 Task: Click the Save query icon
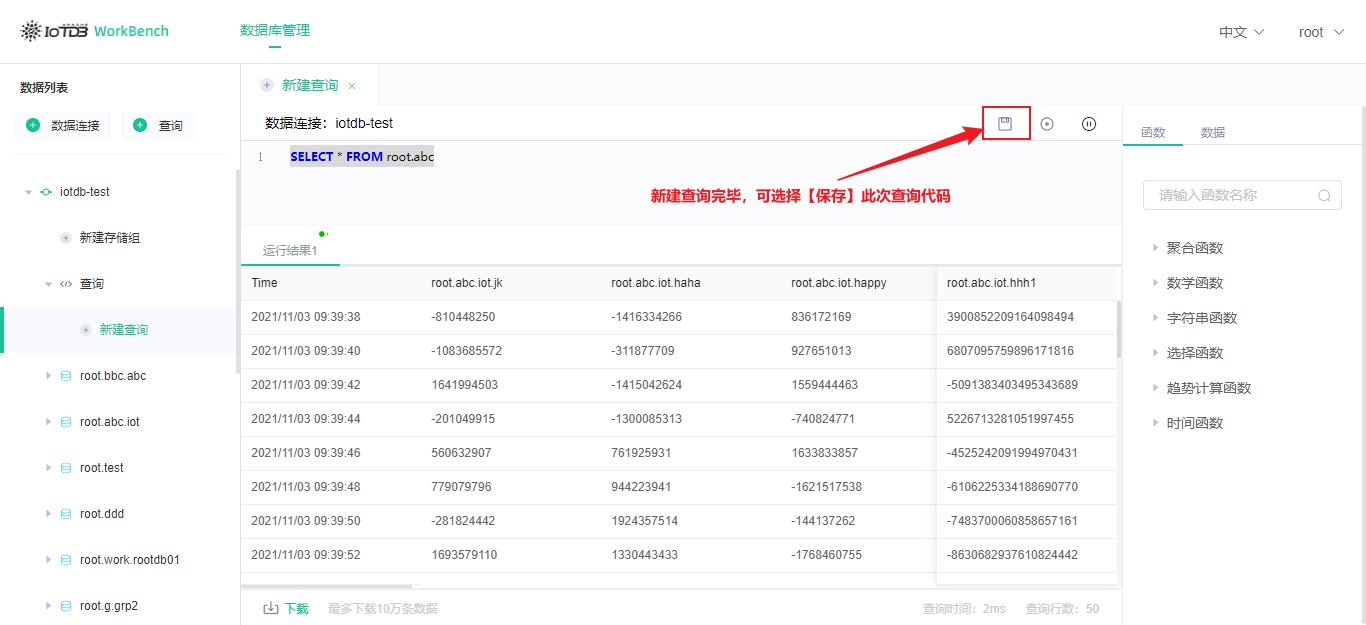[x=1005, y=123]
